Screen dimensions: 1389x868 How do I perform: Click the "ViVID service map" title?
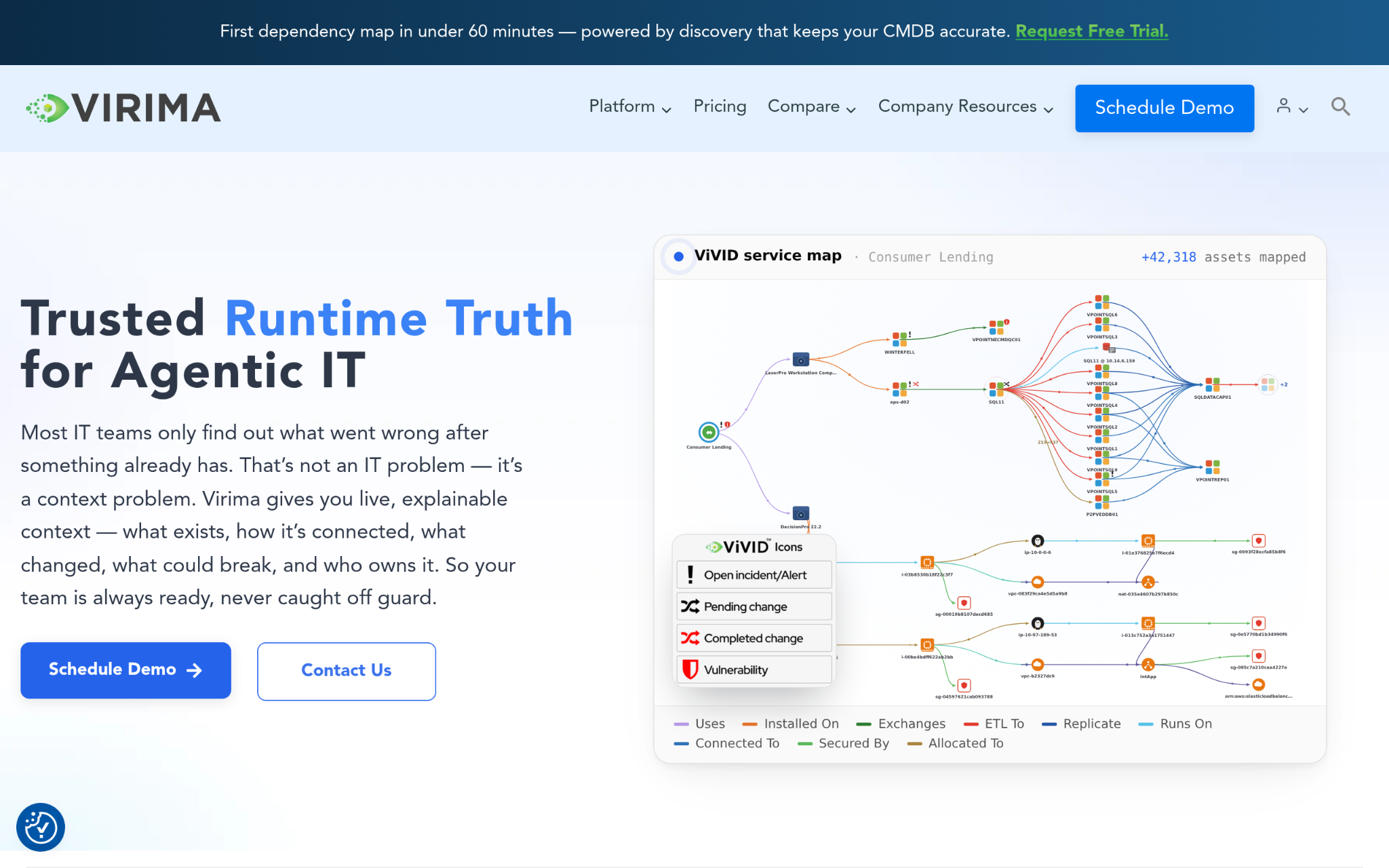pyautogui.click(x=768, y=256)
